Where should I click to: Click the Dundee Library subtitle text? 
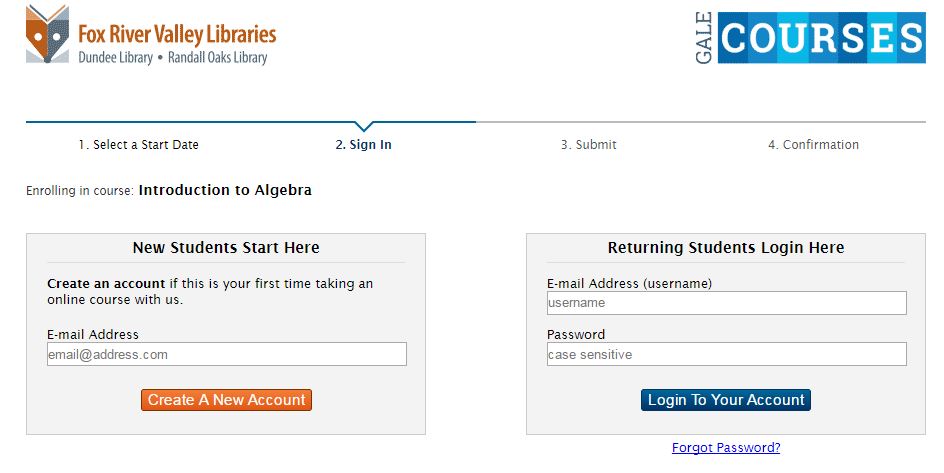(116, 58)
